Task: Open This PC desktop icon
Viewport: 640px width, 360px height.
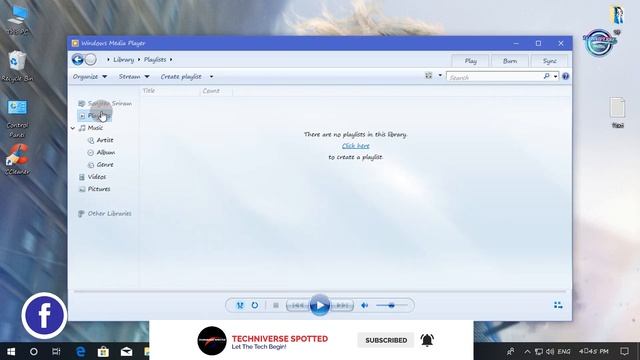Action: (17, 20)
